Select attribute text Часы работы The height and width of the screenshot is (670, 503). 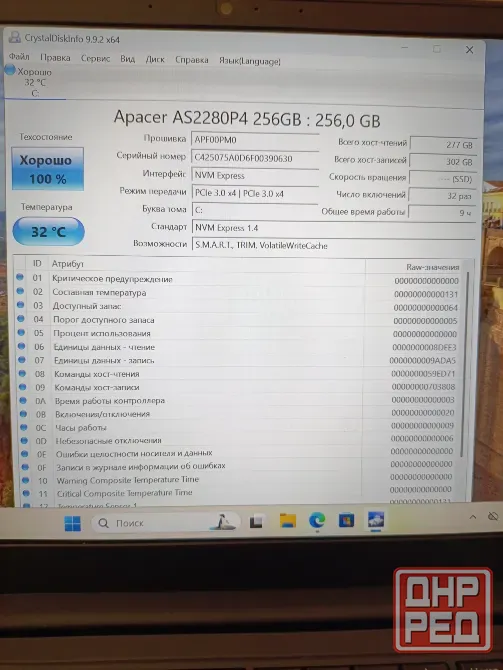pos(81,427)
